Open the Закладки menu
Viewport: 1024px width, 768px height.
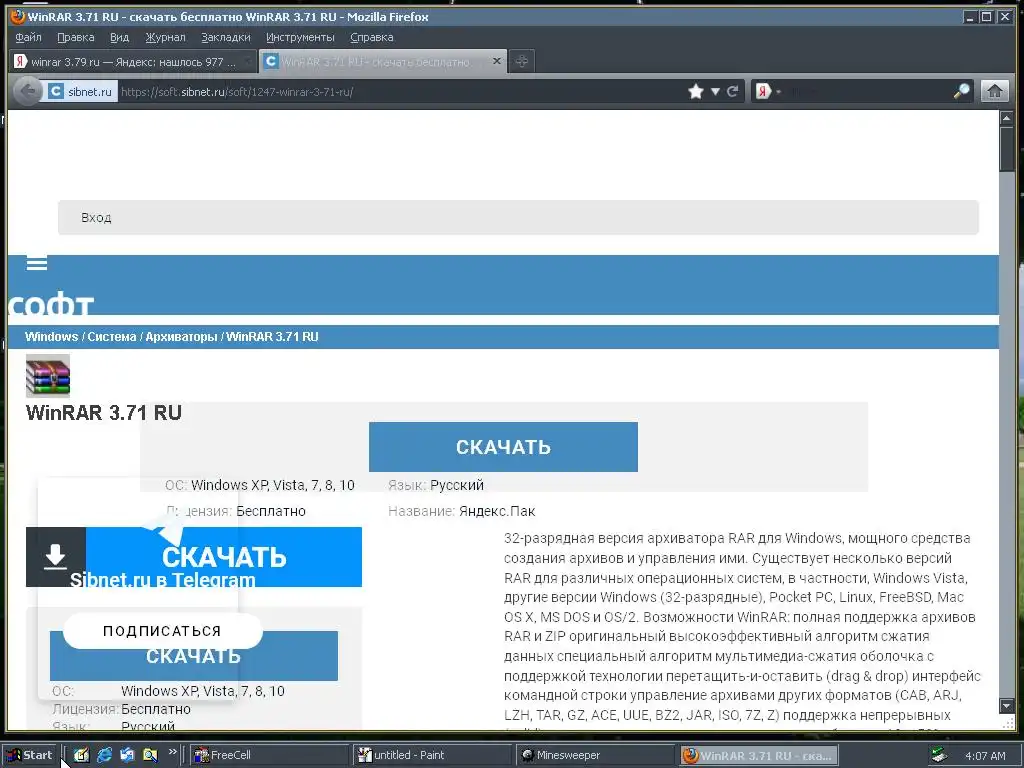click(225, 37)
